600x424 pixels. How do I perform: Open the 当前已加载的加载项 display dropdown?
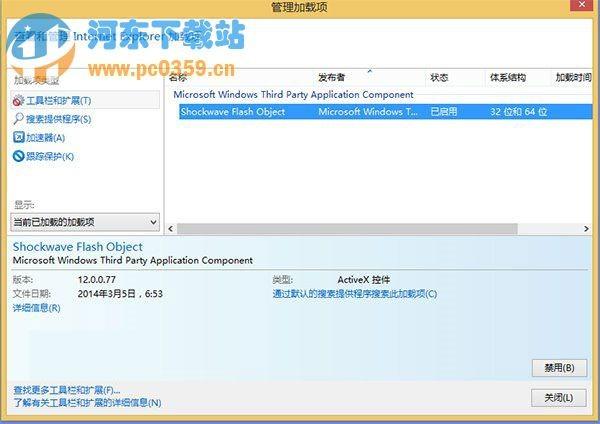[85, 222]
